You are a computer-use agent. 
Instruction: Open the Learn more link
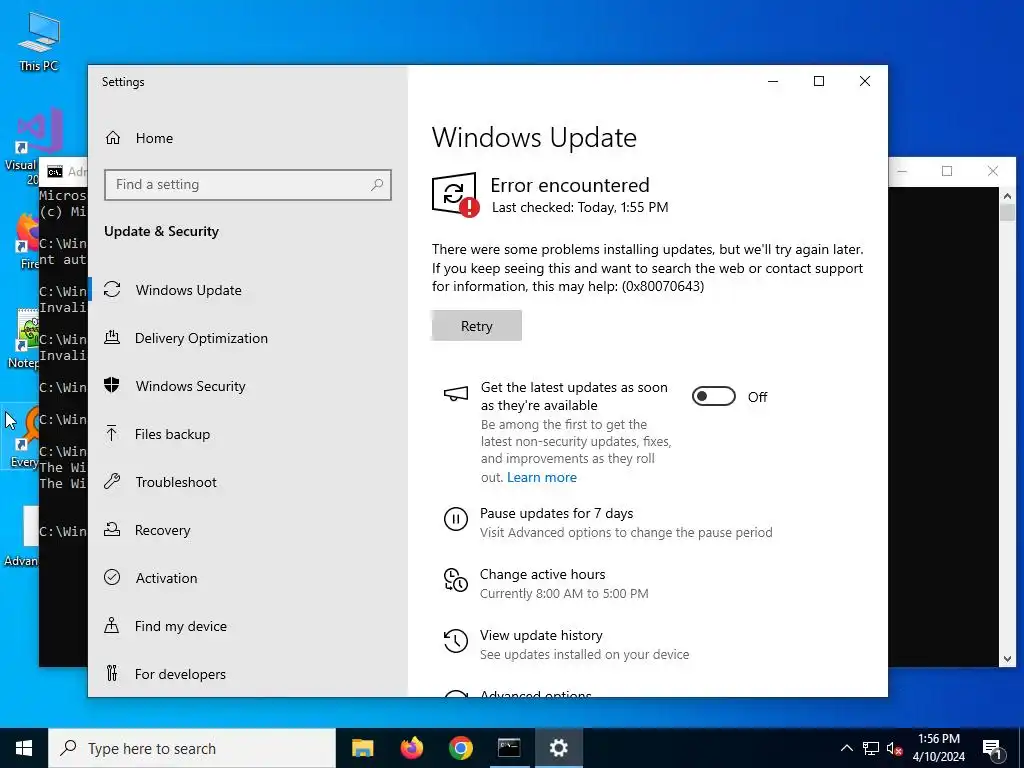(542, 477)
